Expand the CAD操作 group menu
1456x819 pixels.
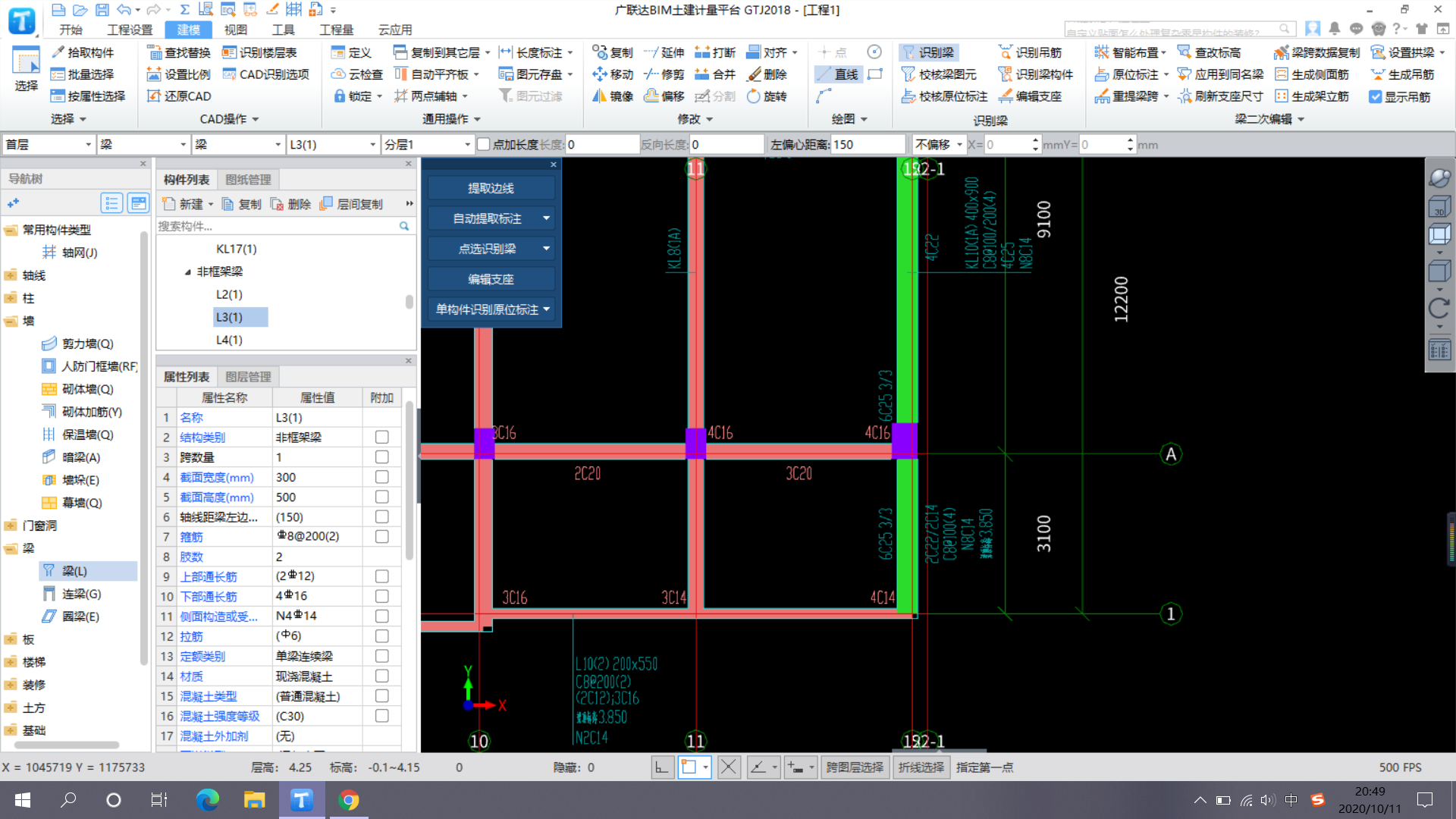(x=230, y=119)
